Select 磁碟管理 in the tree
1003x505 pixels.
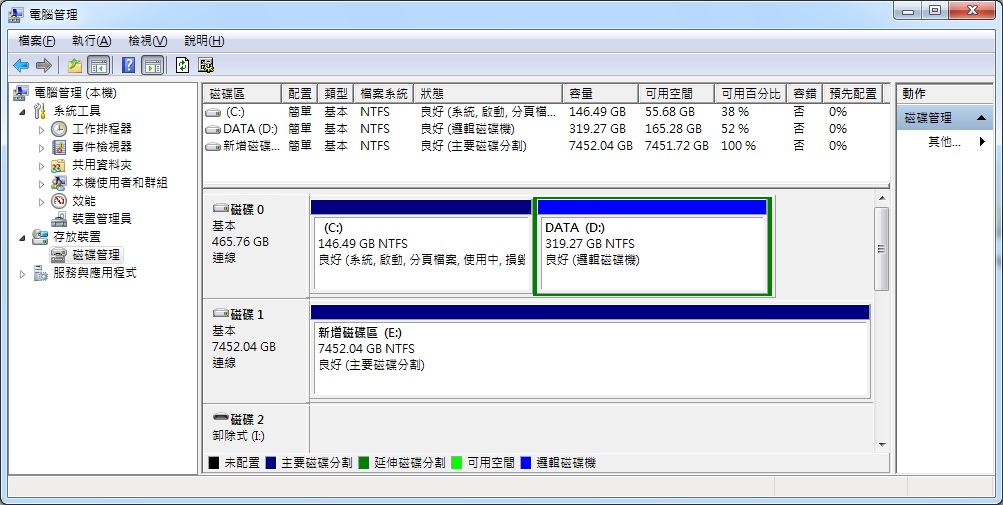point(96,255)
